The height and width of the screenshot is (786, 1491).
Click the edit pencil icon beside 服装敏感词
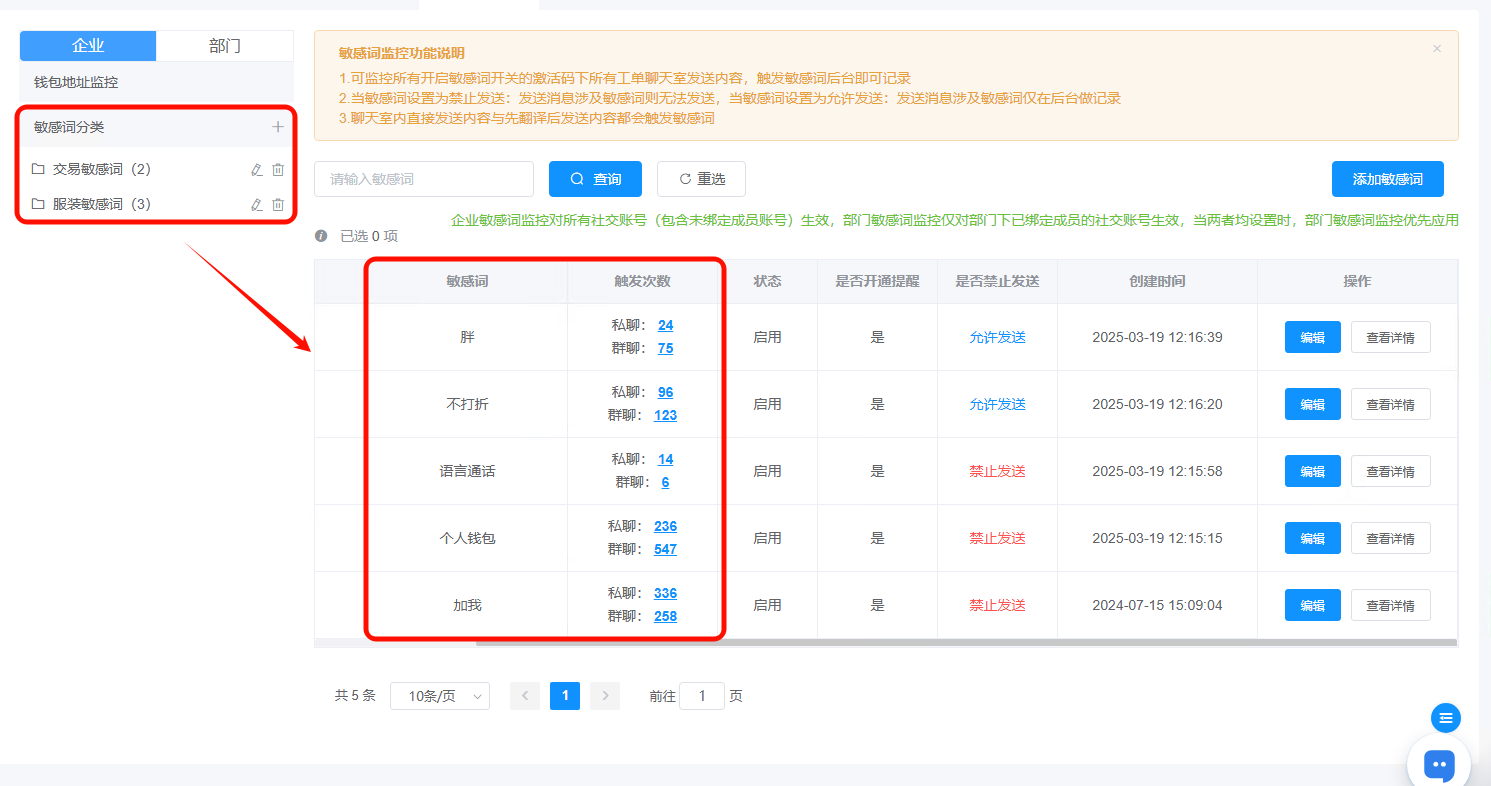[x=257, y=204]
